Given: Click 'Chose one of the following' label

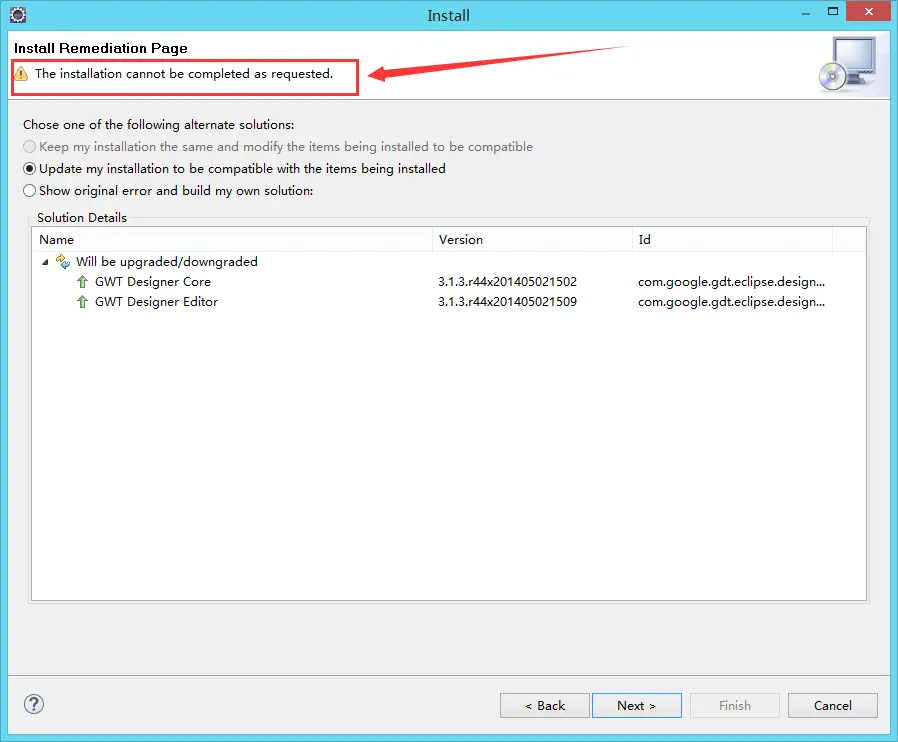Looking at the screenshot, I should [159, 125].
